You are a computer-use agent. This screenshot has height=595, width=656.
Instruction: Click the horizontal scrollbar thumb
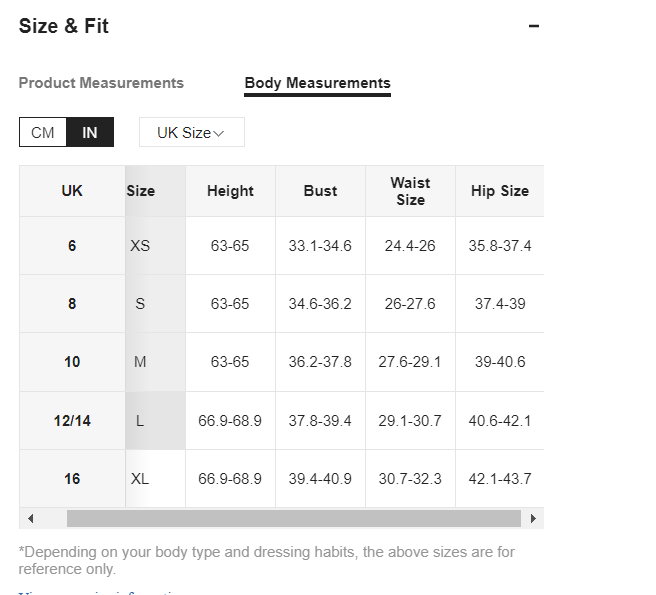294,519
